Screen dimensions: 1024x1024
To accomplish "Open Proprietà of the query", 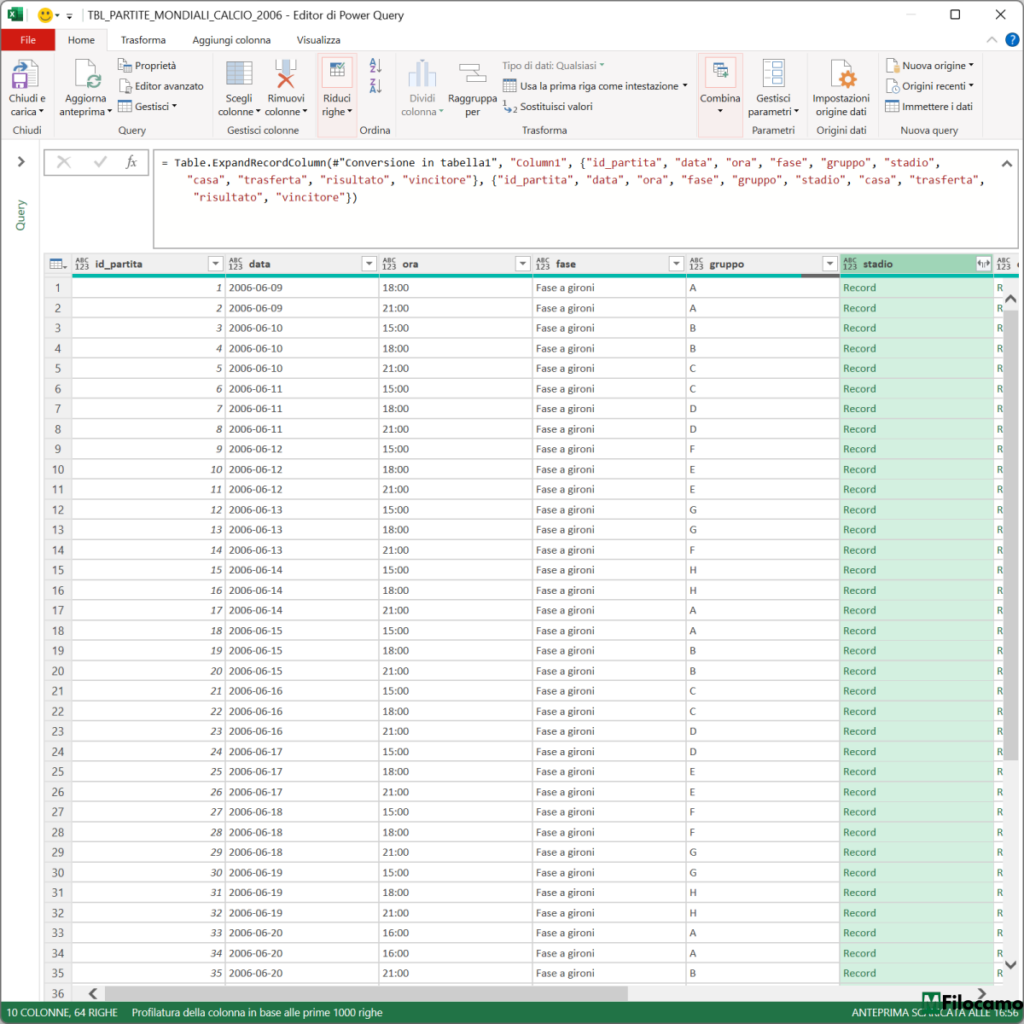I will coord(147,65).
